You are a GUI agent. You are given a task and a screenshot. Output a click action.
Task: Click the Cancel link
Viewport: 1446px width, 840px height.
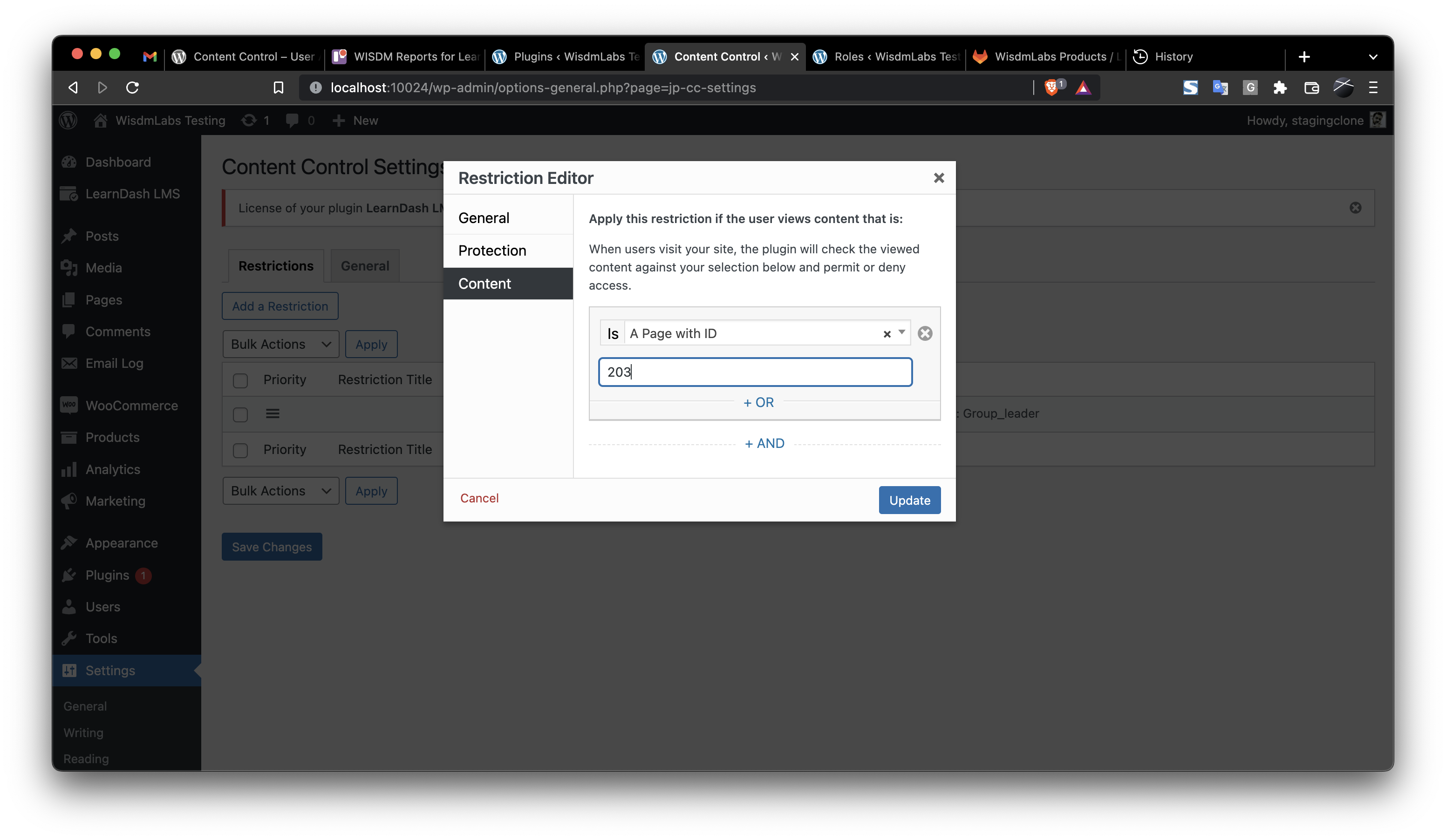tap(479, 498)
